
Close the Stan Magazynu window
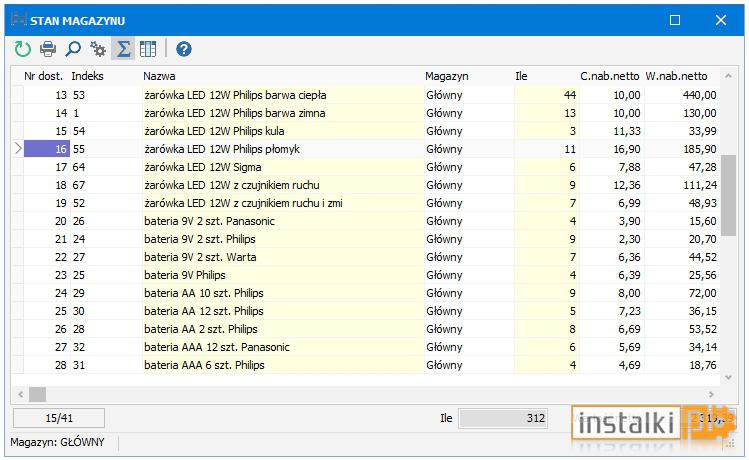720,20
